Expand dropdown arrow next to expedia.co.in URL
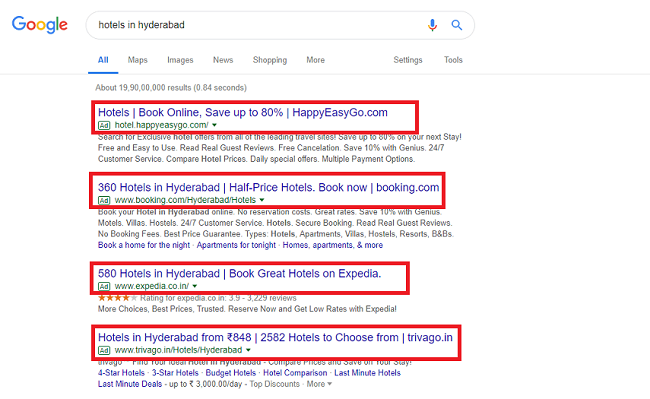The image size is (650, 399). 195,286
